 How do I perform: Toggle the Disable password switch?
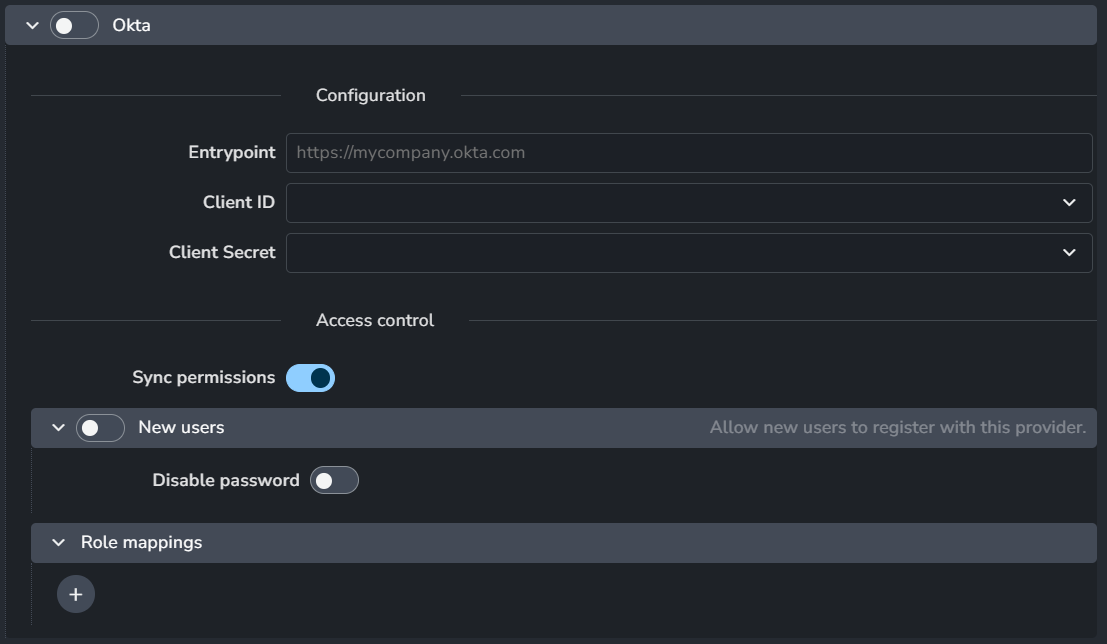[334, 481]
